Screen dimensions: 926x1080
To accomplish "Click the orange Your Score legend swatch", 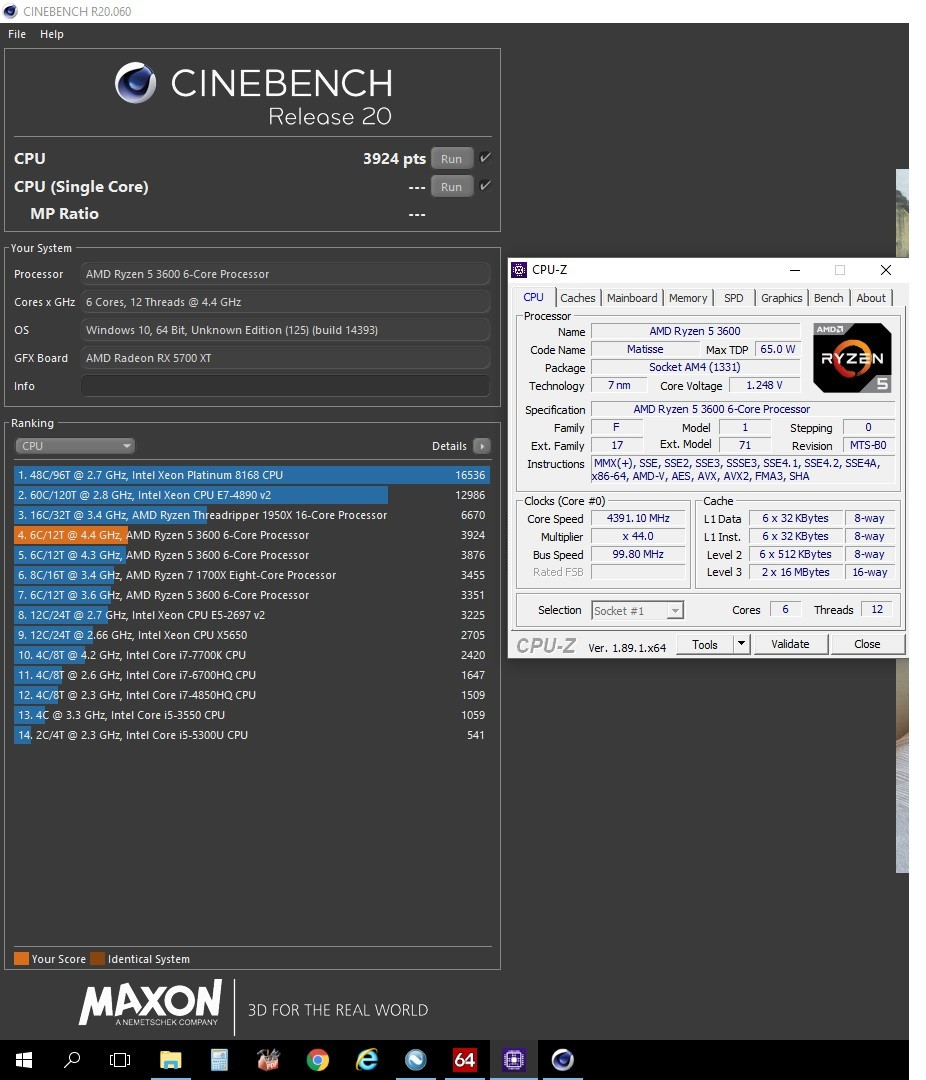I will coord(21,958).
